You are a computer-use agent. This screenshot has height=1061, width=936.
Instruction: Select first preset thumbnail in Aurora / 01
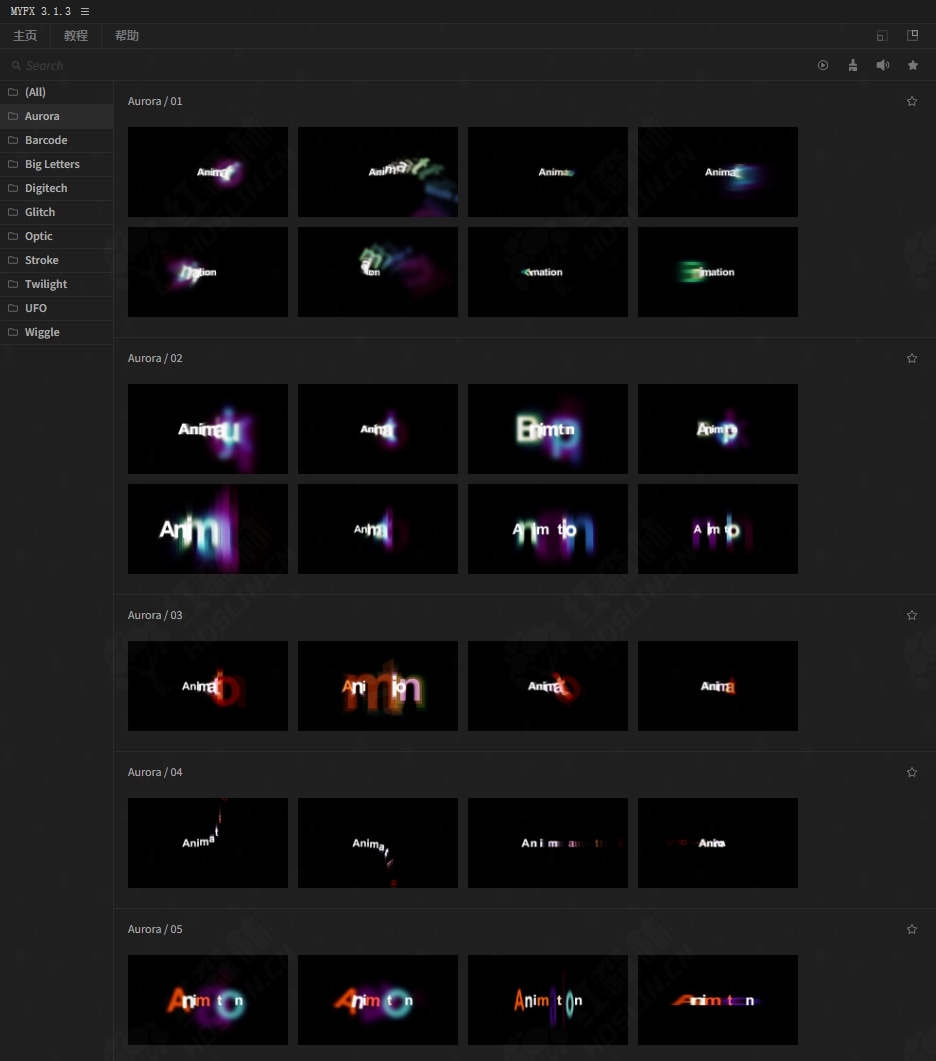pos(208,172)
